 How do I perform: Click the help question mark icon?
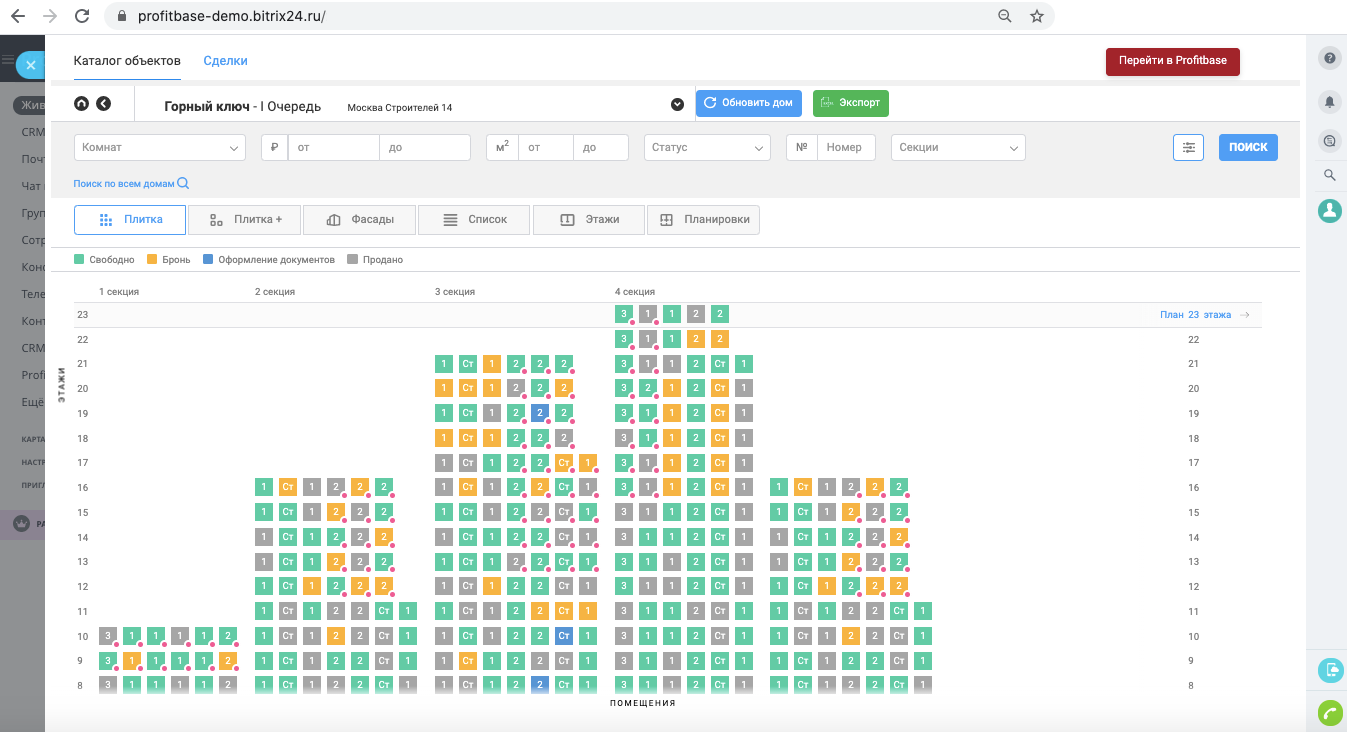(x=1329, y=58)
